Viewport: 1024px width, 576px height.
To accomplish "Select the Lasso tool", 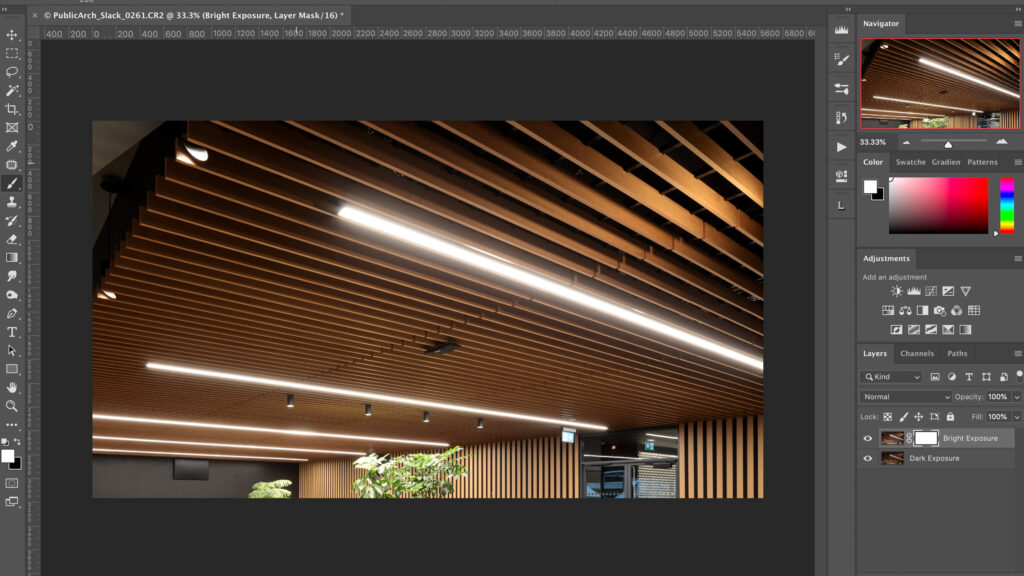I will point(12,72).
